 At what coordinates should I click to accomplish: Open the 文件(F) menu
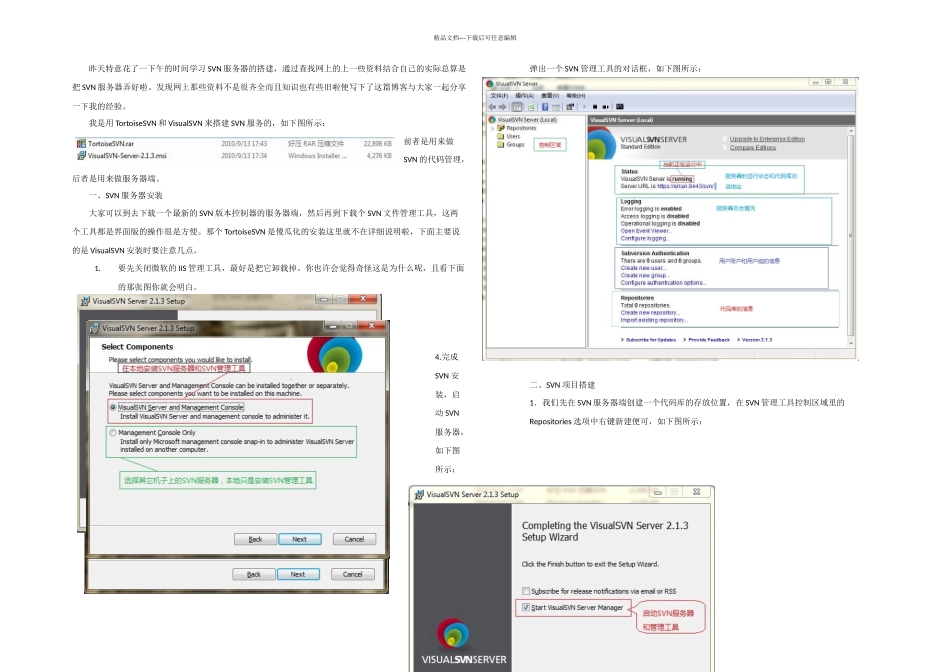[499, 96]
